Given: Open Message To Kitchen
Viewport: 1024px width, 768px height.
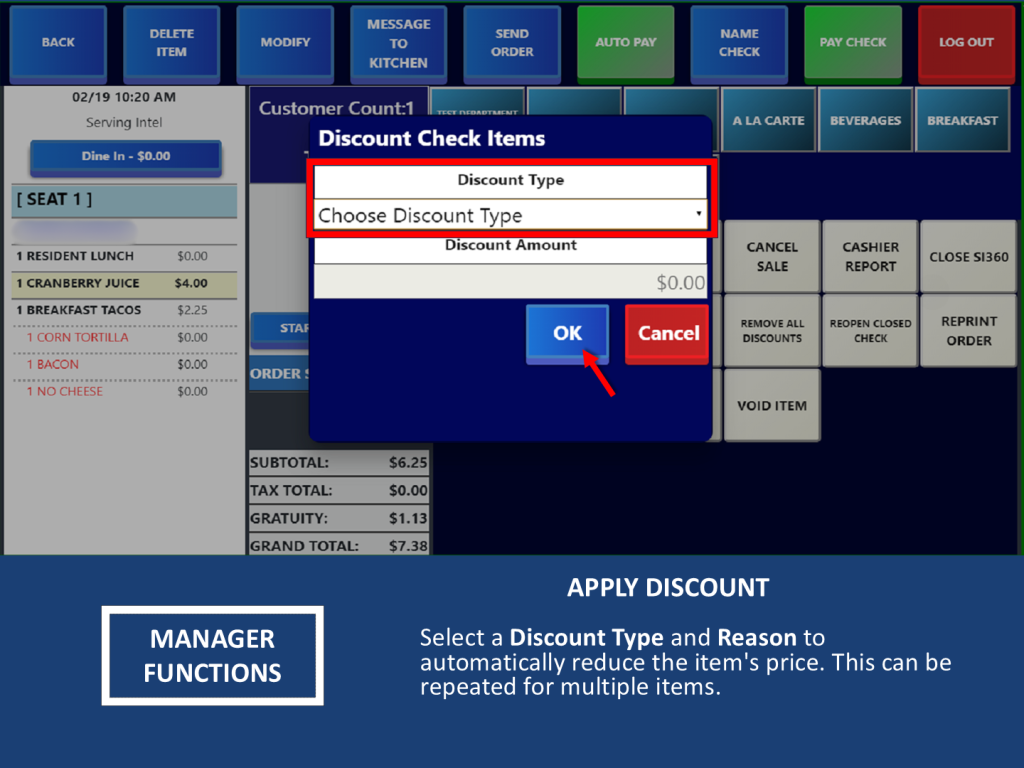Looking at the screenshot, I should pyautogui.click(x=398, y=43).
